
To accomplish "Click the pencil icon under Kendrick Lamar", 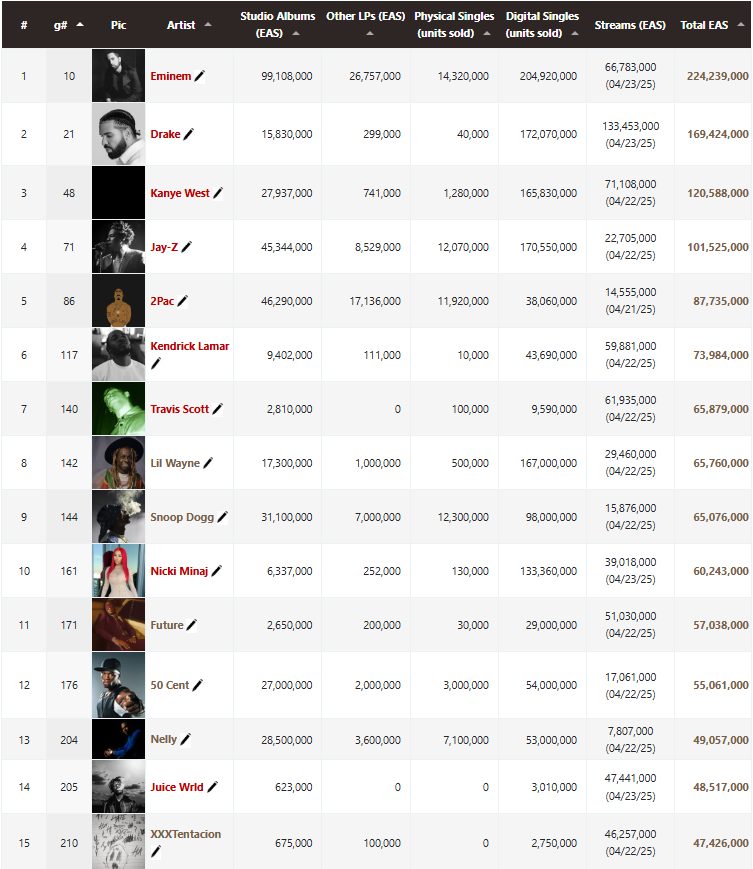I will pos(156,363).
